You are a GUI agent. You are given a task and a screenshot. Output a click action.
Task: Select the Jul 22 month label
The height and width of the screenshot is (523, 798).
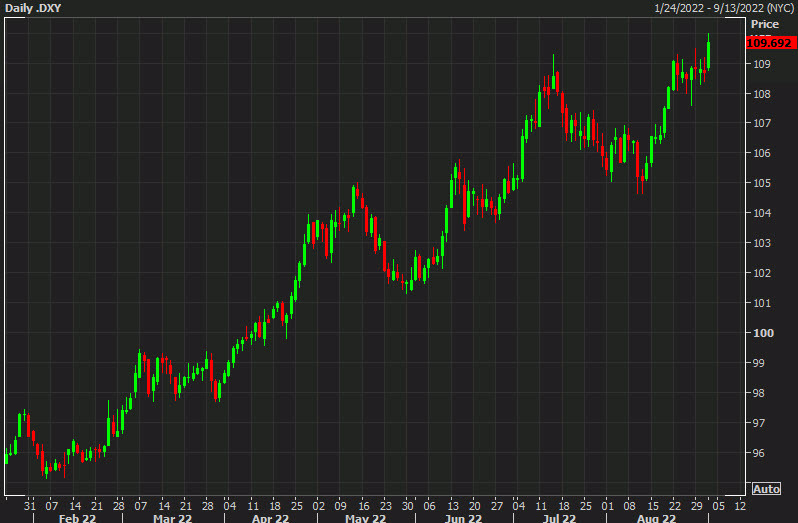coord(560,518)
